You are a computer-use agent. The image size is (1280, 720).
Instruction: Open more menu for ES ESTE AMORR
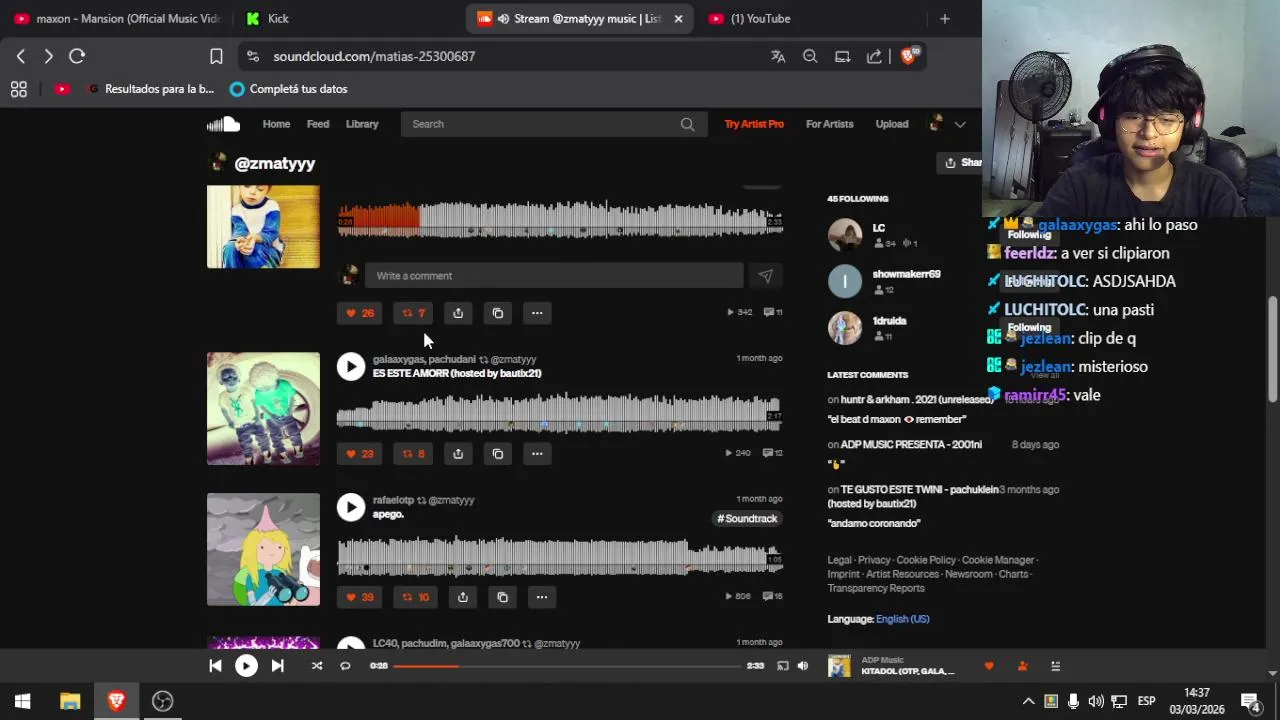pos(537,454)
